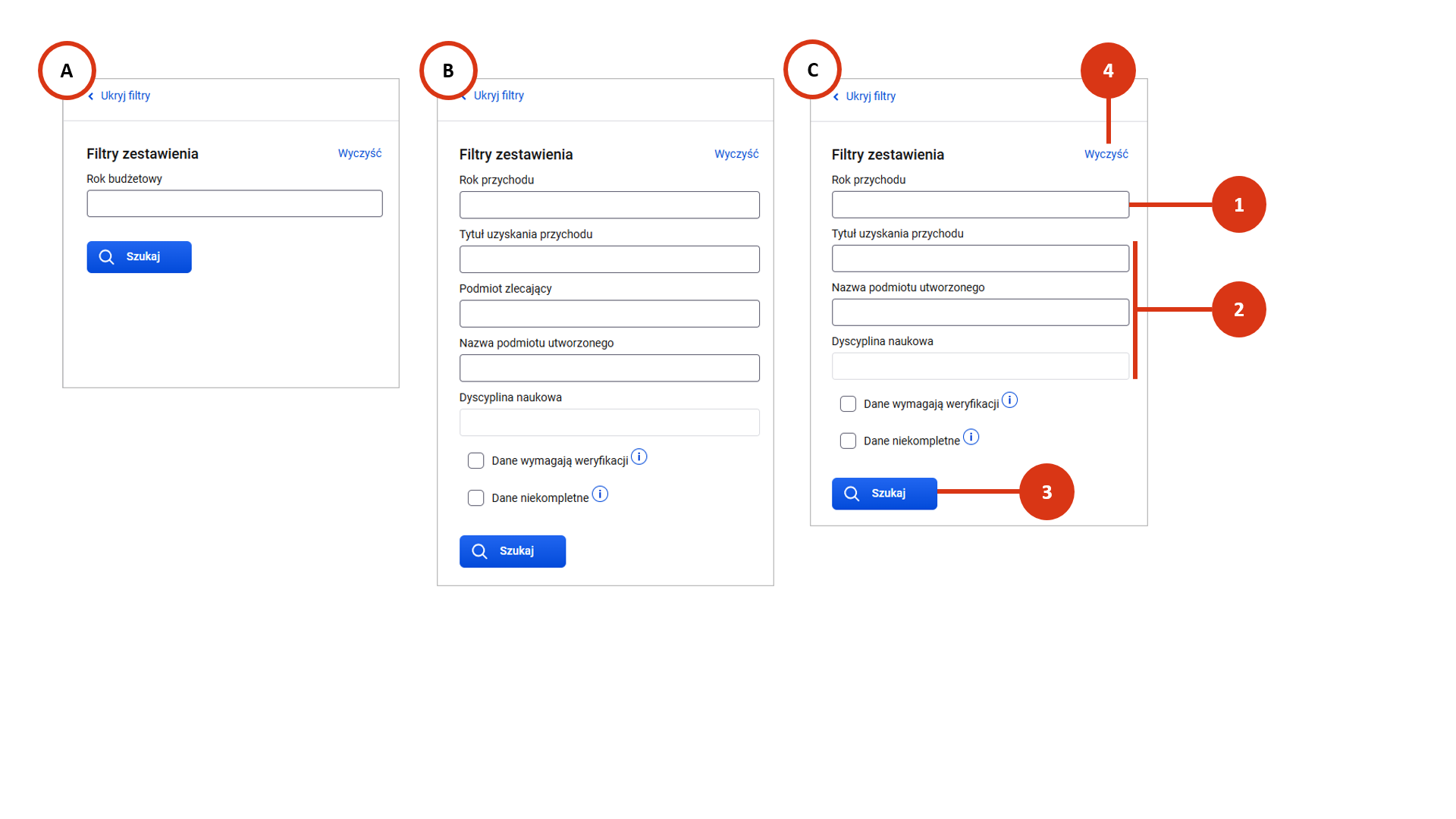Enable Dane wymagają weryfikacji checkbox in panel C
1456x819 pixels.
tap(848, 404)
